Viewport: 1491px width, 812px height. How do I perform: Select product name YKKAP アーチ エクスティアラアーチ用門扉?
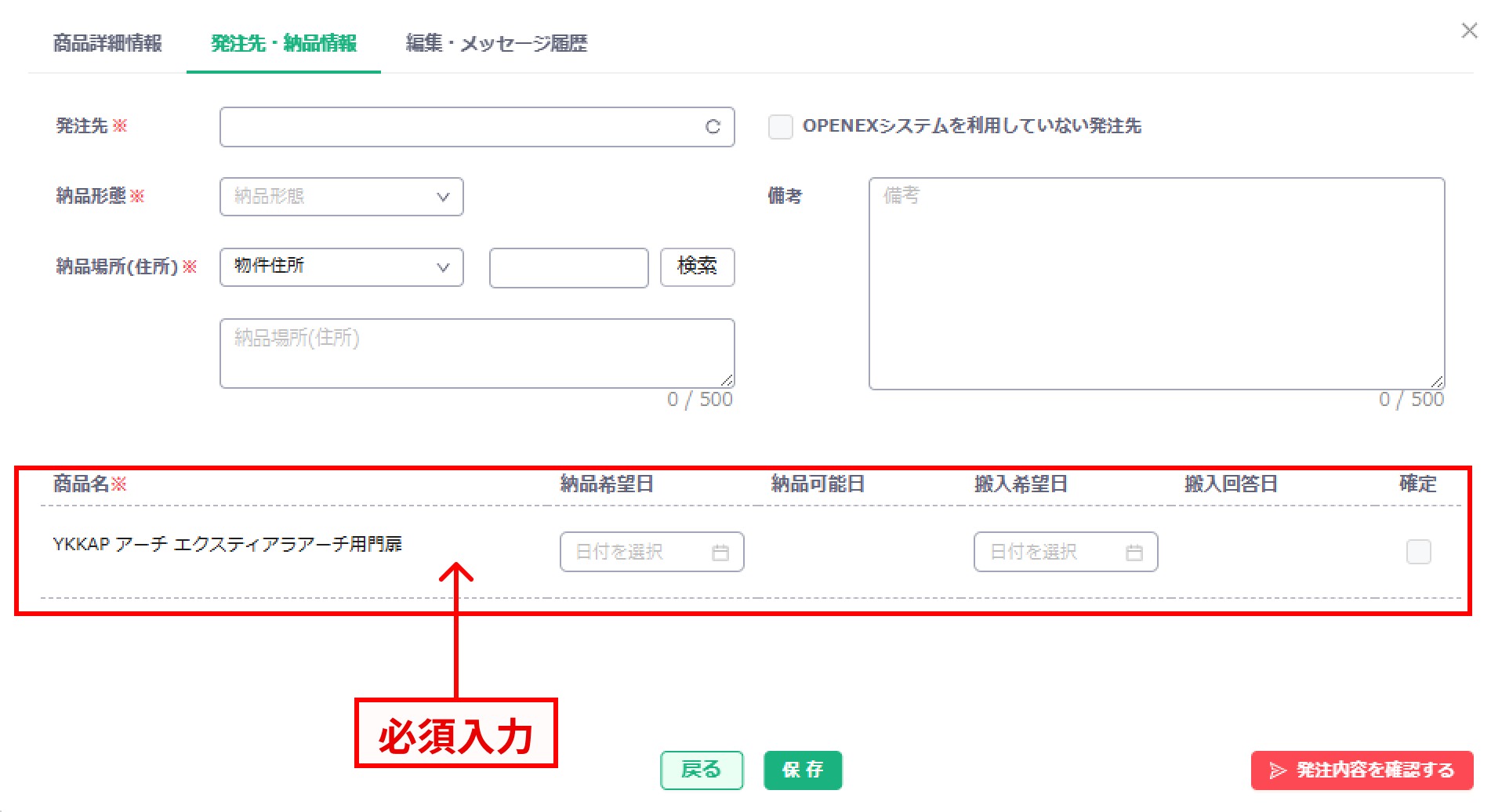point(227,544)
